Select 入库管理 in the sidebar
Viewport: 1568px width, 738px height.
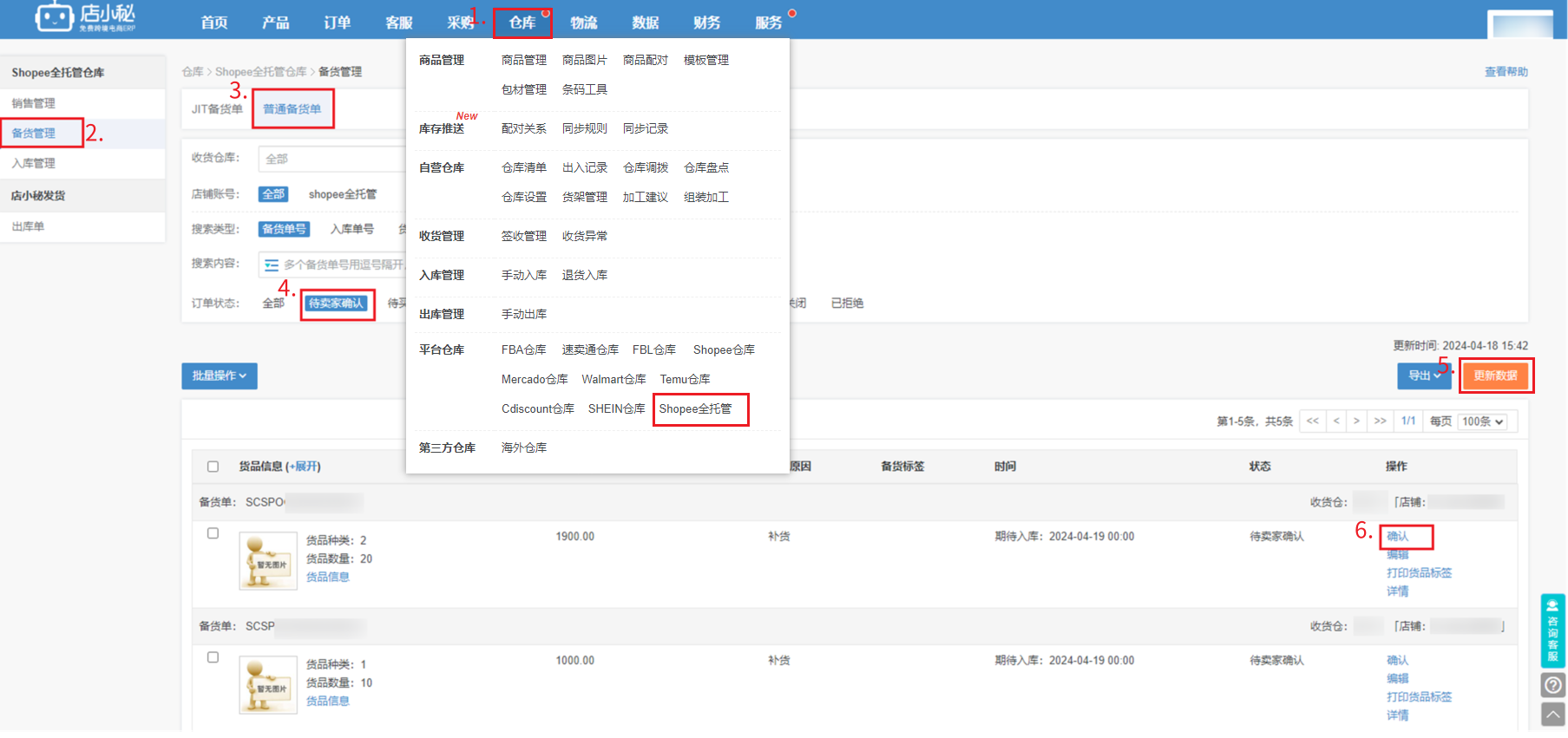(34, 163)
